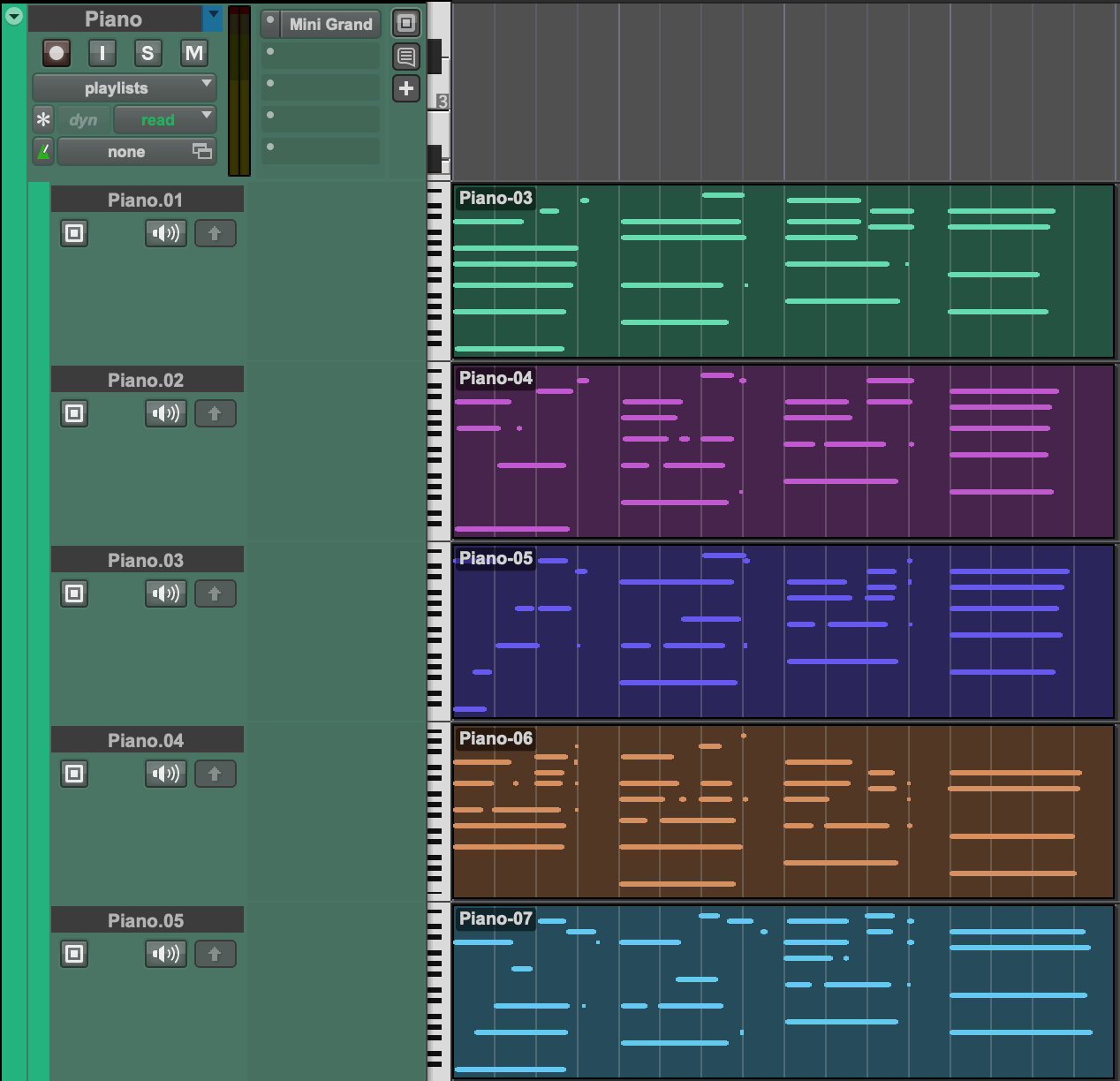
Task: Click the bottom empty insert slot of Piano track
Action: click(x=322, y=150)
